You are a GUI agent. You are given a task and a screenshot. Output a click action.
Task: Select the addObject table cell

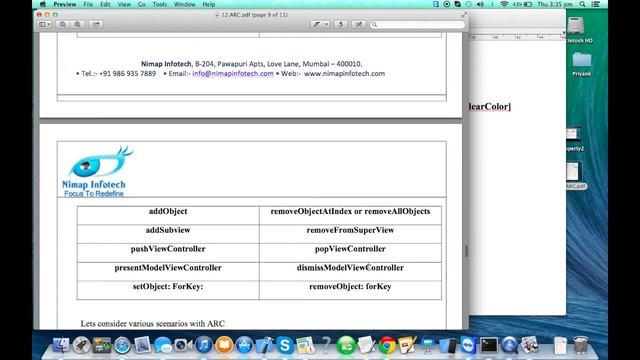(168, 215)
